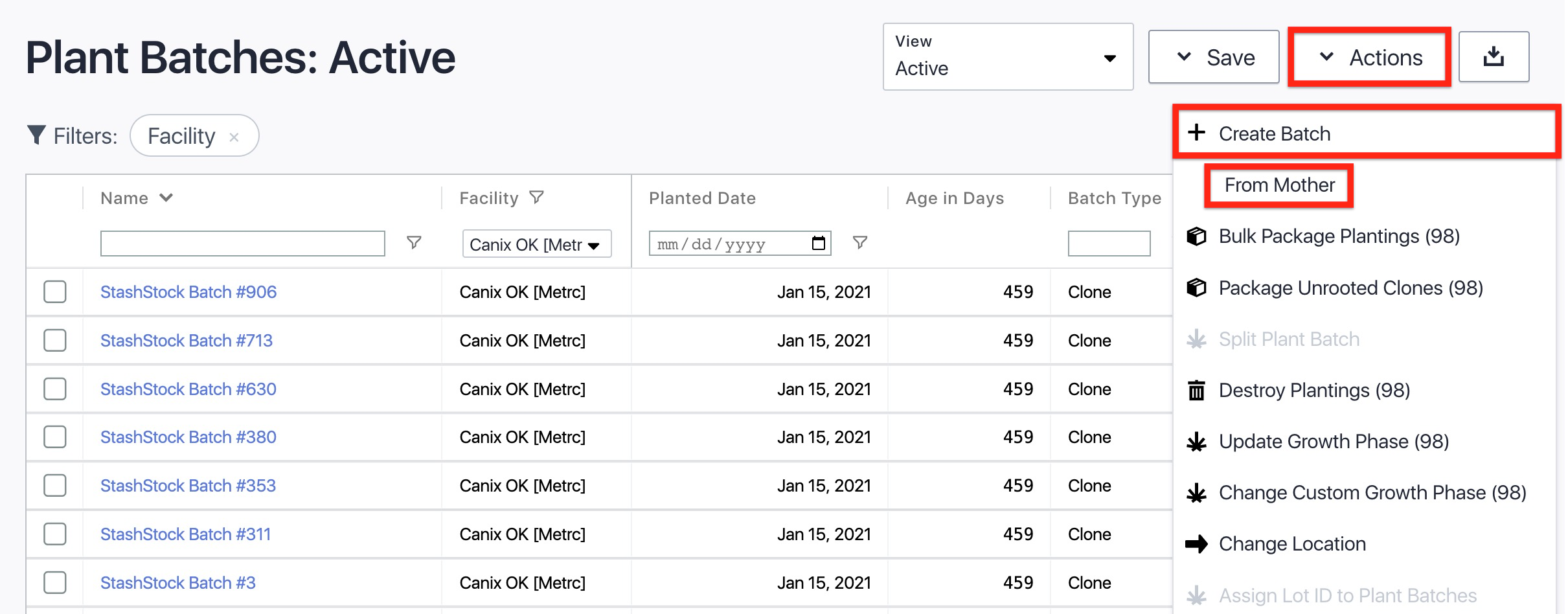This screenshot has width=1568, height=614.
Task: Remove the Facility filter chip with X
Action: [x=234, y=137]
